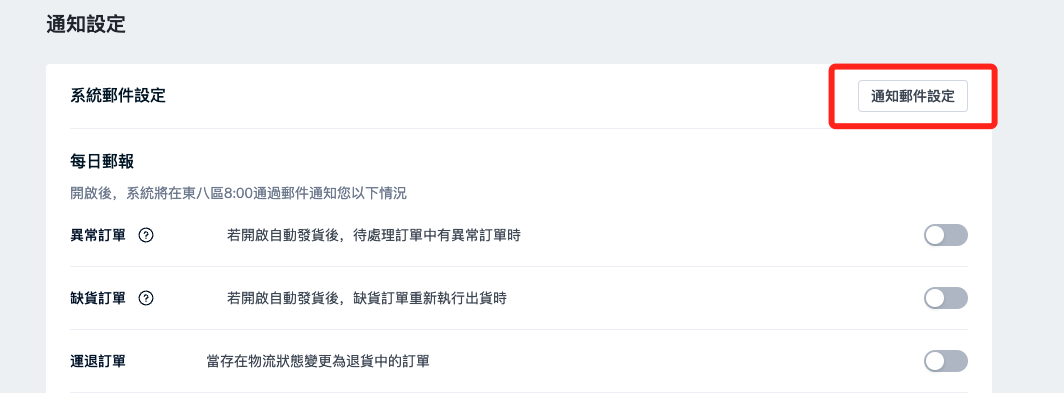Select the 異常訂單 row label
This screenshot has width=1064, height=393.
[x=98, y=236]
